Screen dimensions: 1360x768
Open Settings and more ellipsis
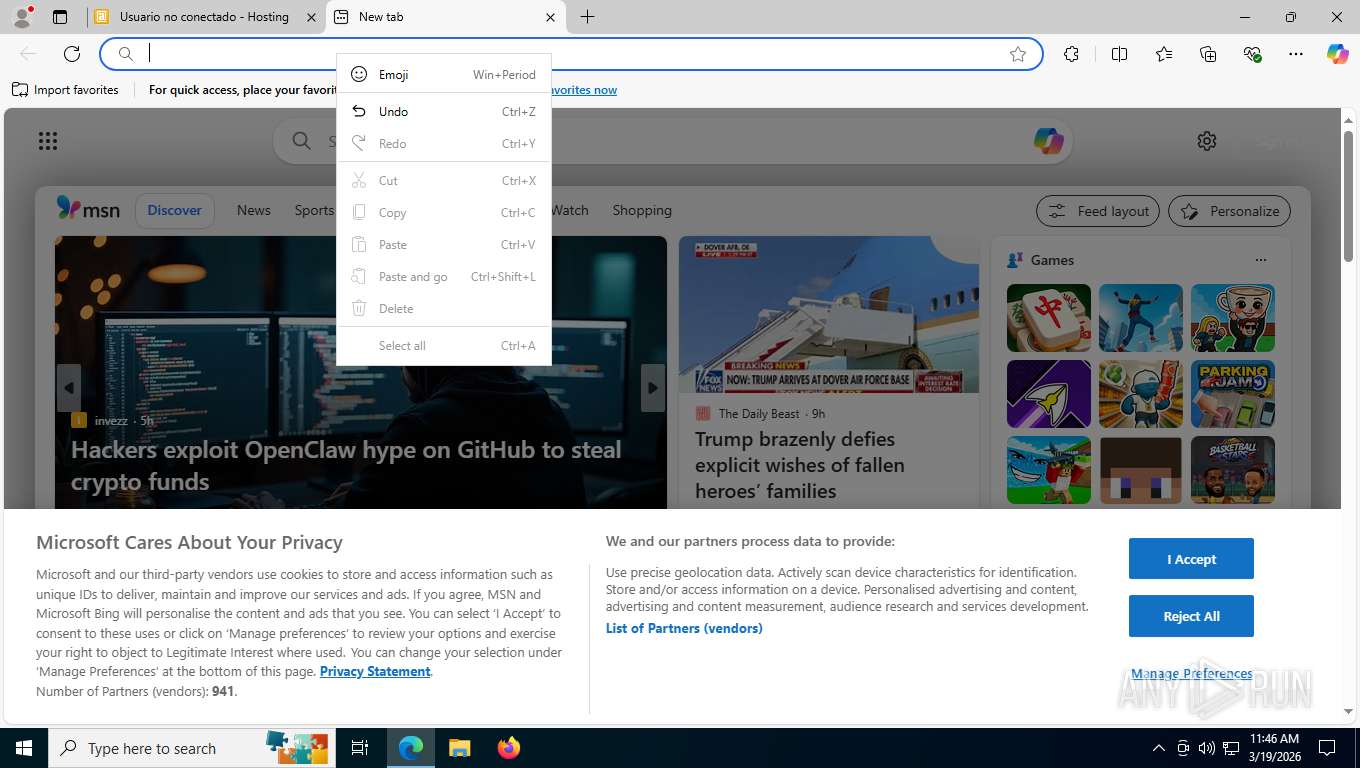click(1296, 54)
